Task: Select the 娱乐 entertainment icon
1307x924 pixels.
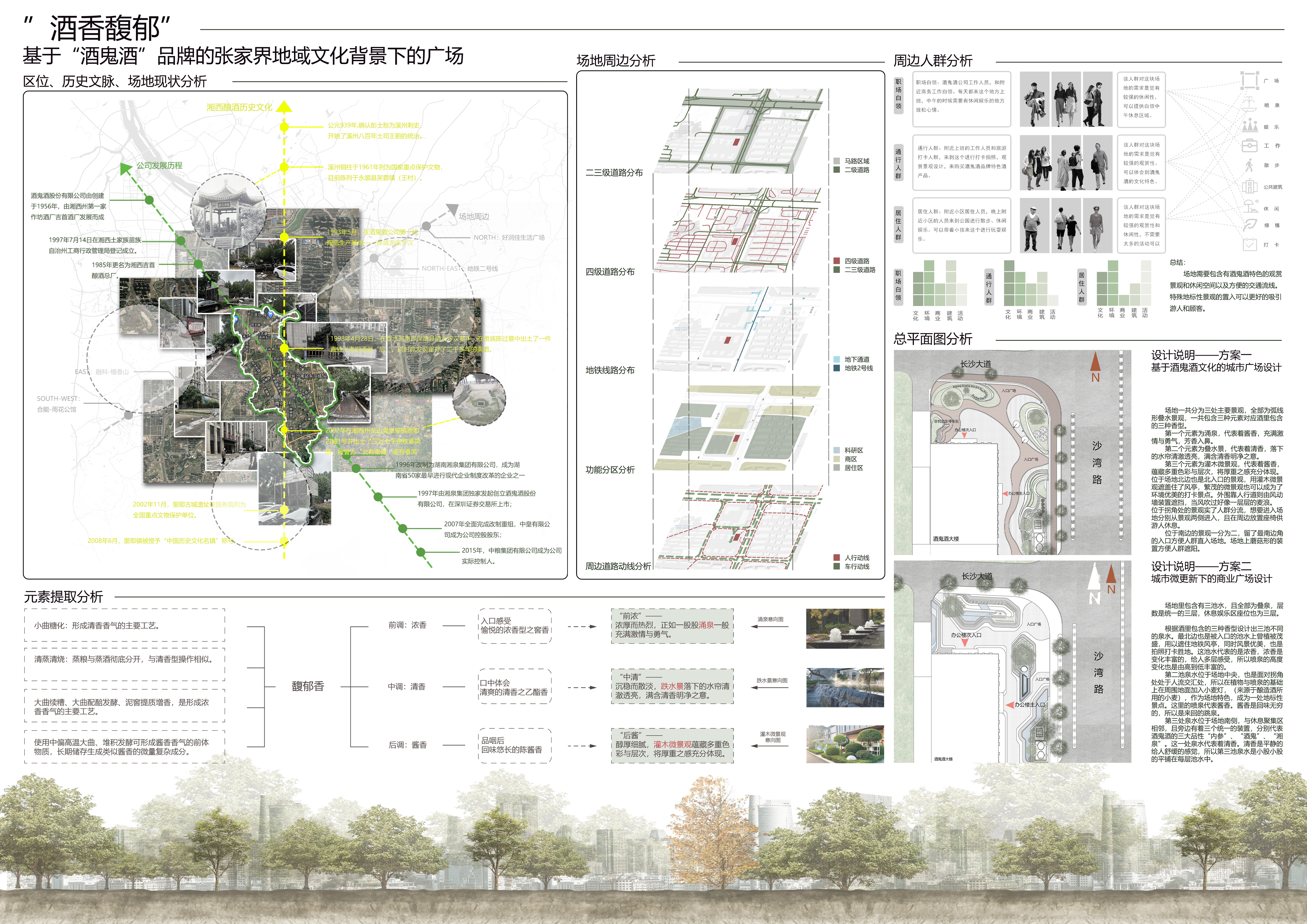Action: pyautogui.click(x=1250, y=125)
